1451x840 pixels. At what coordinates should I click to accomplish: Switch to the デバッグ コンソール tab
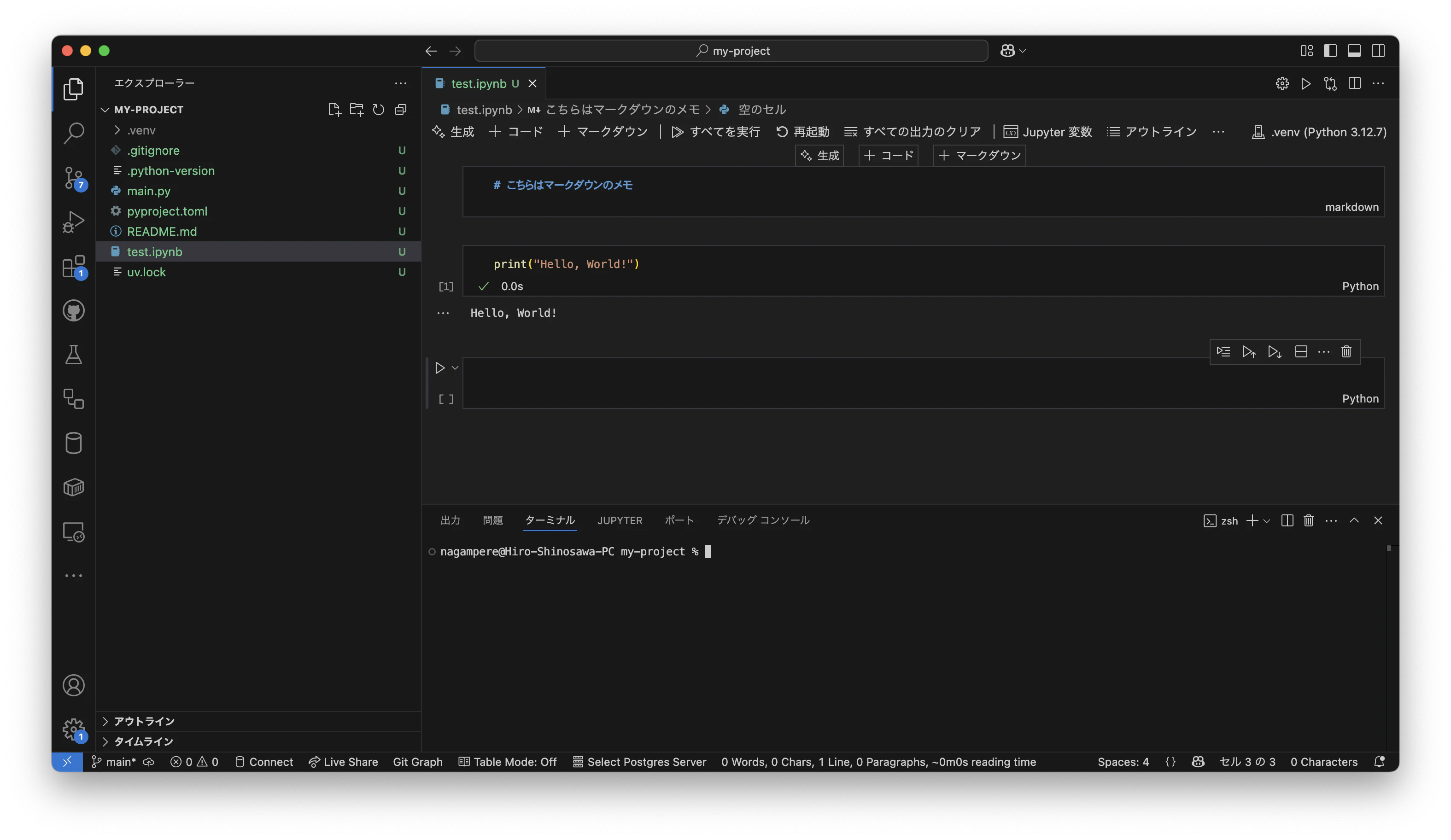click(763, 520)
